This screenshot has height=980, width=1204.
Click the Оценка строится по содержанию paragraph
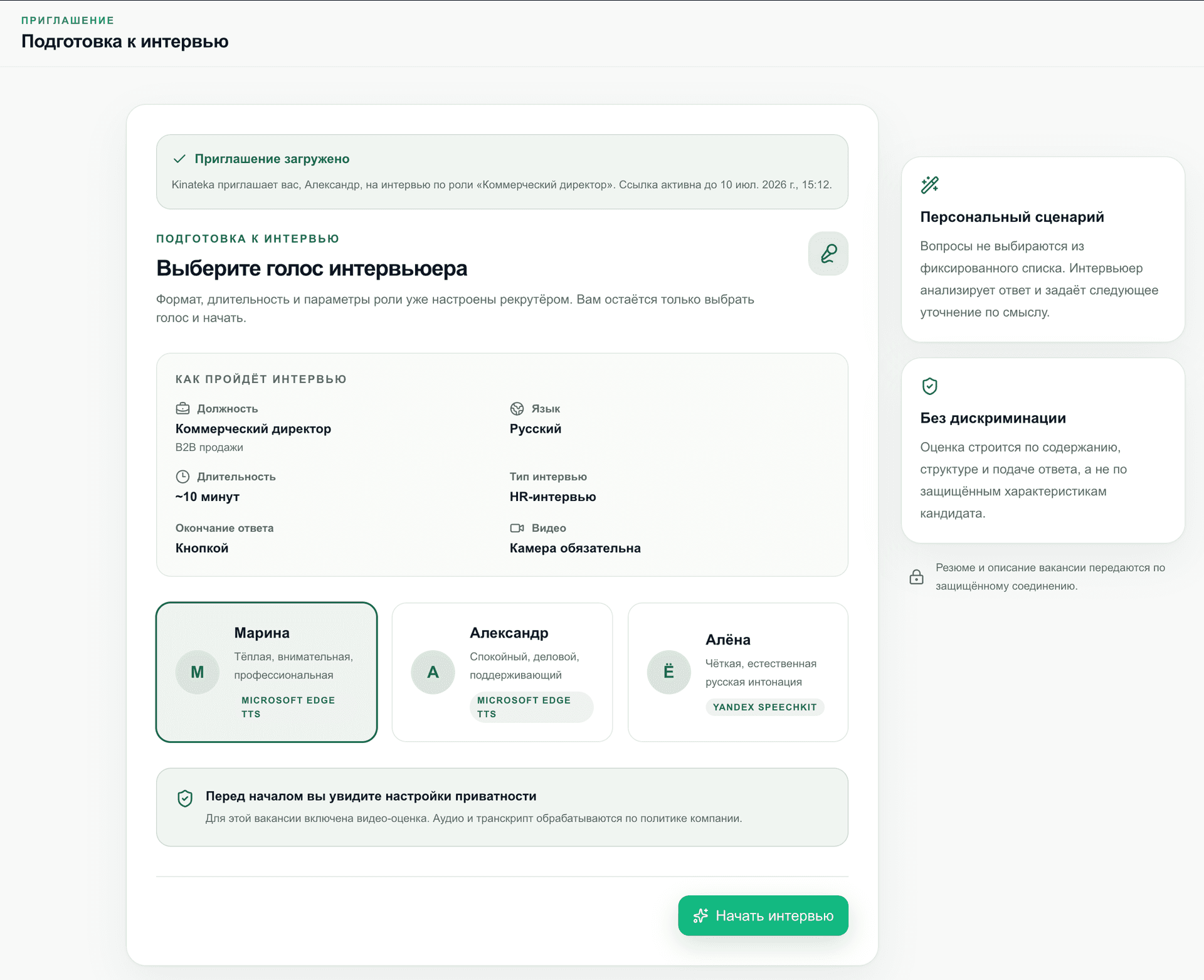(1023, 480)
